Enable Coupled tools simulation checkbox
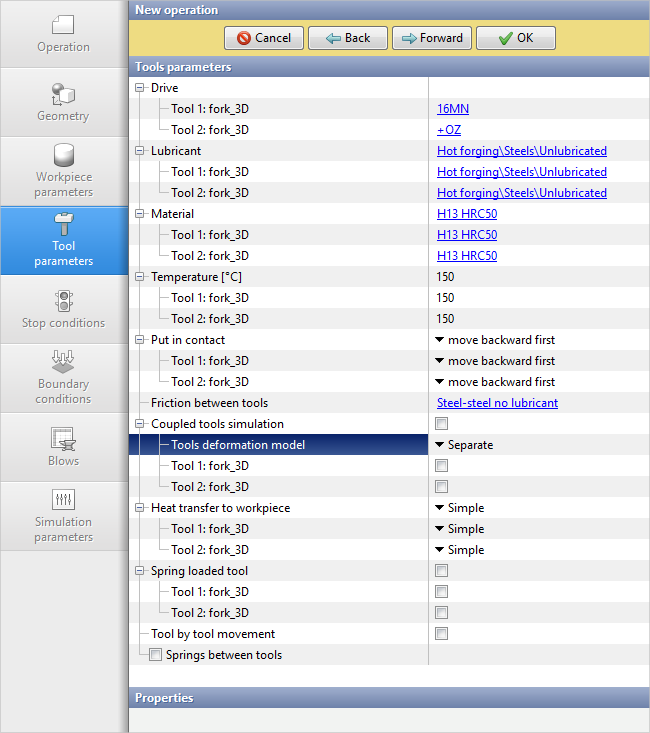Viewport: 650px width, 733px height. pyautogui.click(x=441, y=424)
